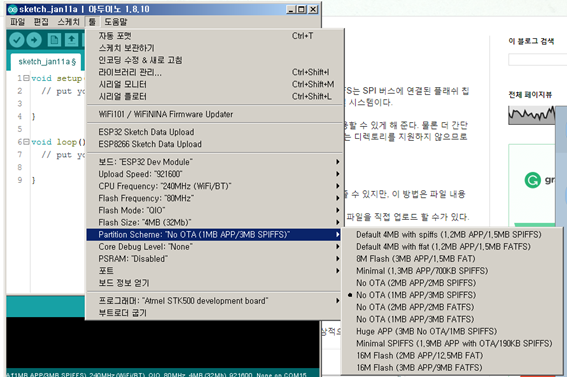Select Minimal SPIFFS with OTA/190KB option
The image size is (567, 377).
point(452,343)
